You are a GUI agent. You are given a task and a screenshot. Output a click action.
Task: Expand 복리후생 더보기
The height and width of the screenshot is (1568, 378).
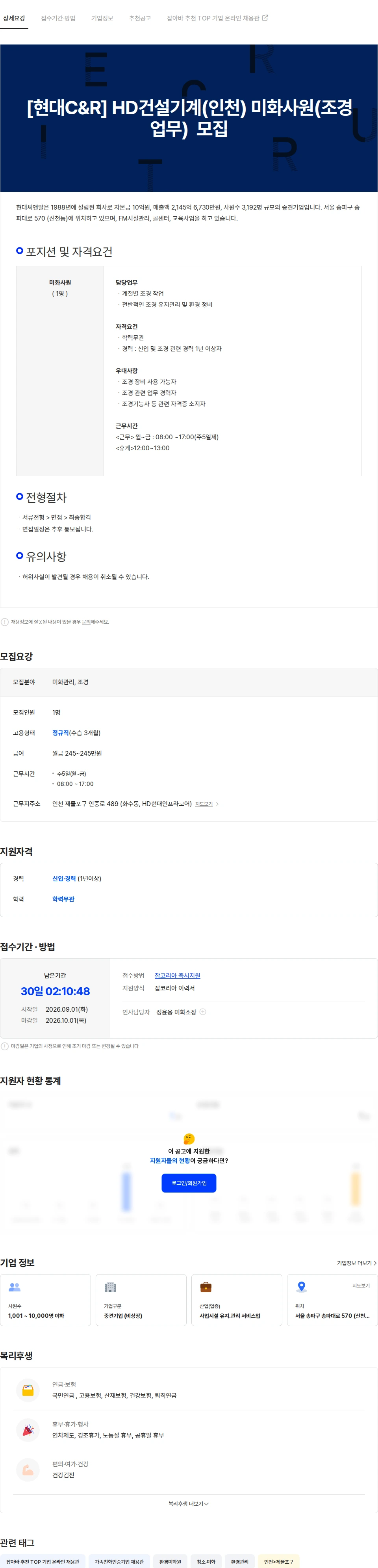coord(189,1503)
